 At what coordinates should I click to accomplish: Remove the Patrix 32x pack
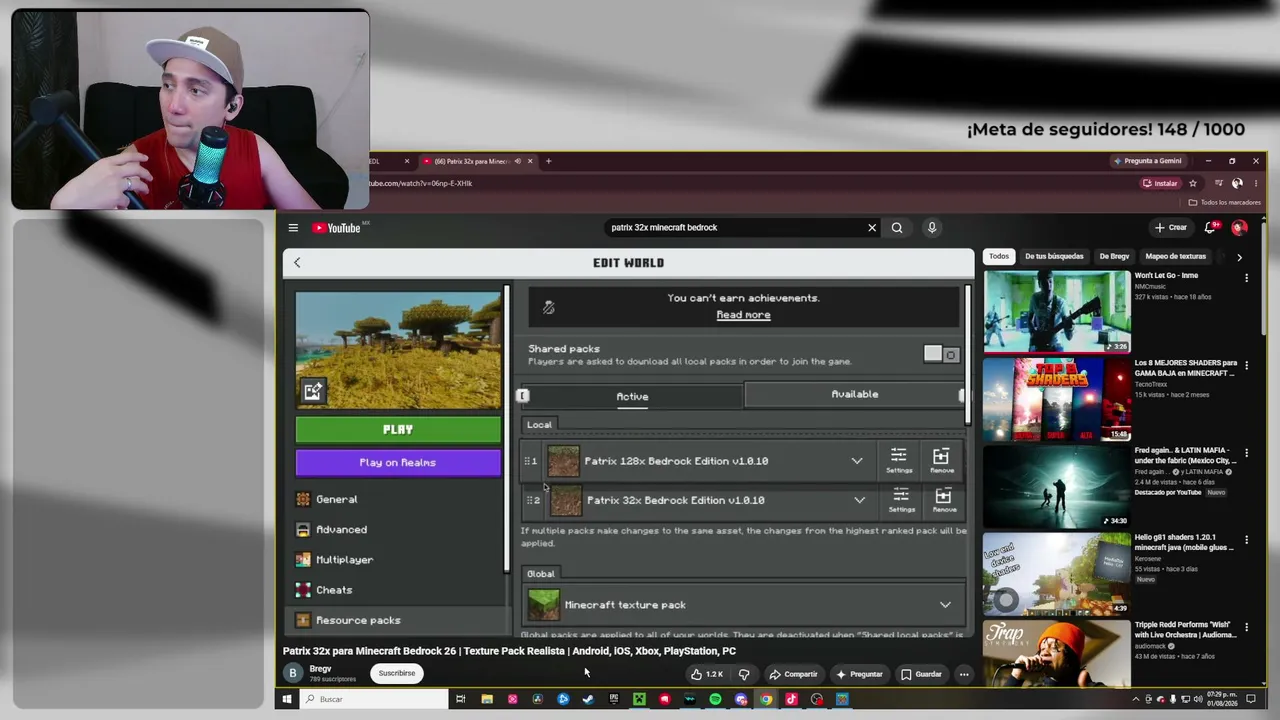coord(944,500)
